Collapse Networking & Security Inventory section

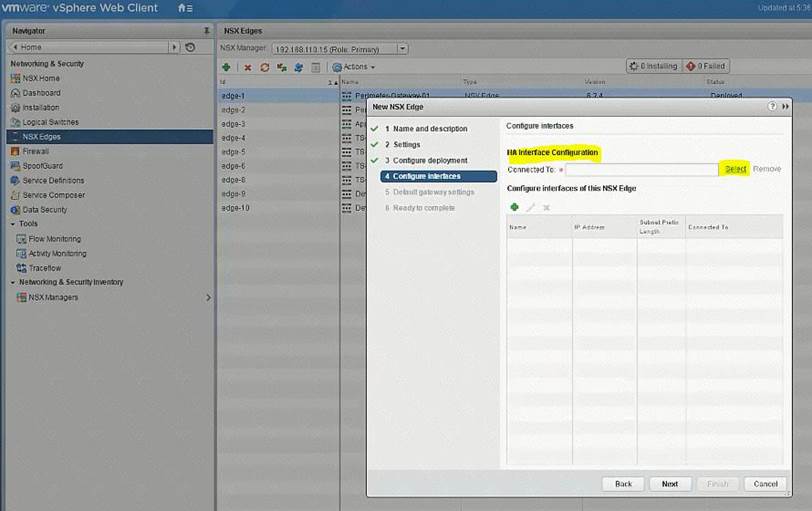(13, 282)
